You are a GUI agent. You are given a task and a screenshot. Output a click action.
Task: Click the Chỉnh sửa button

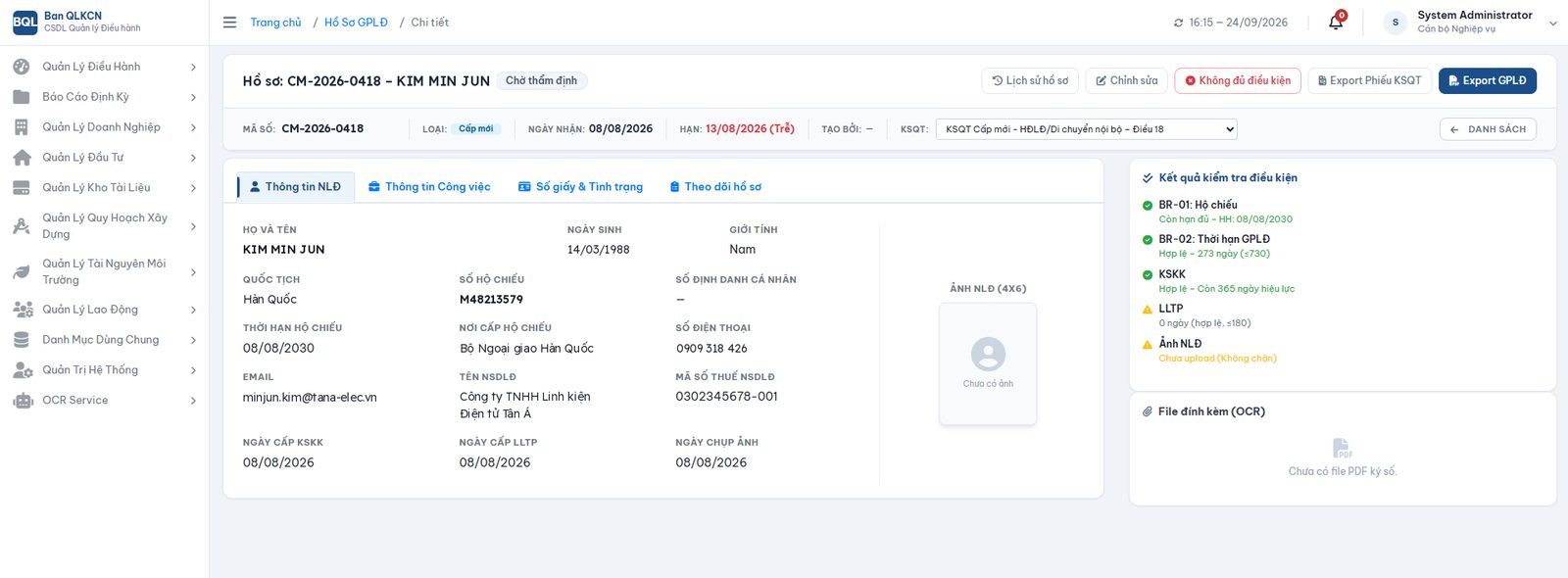(1126, 80)
